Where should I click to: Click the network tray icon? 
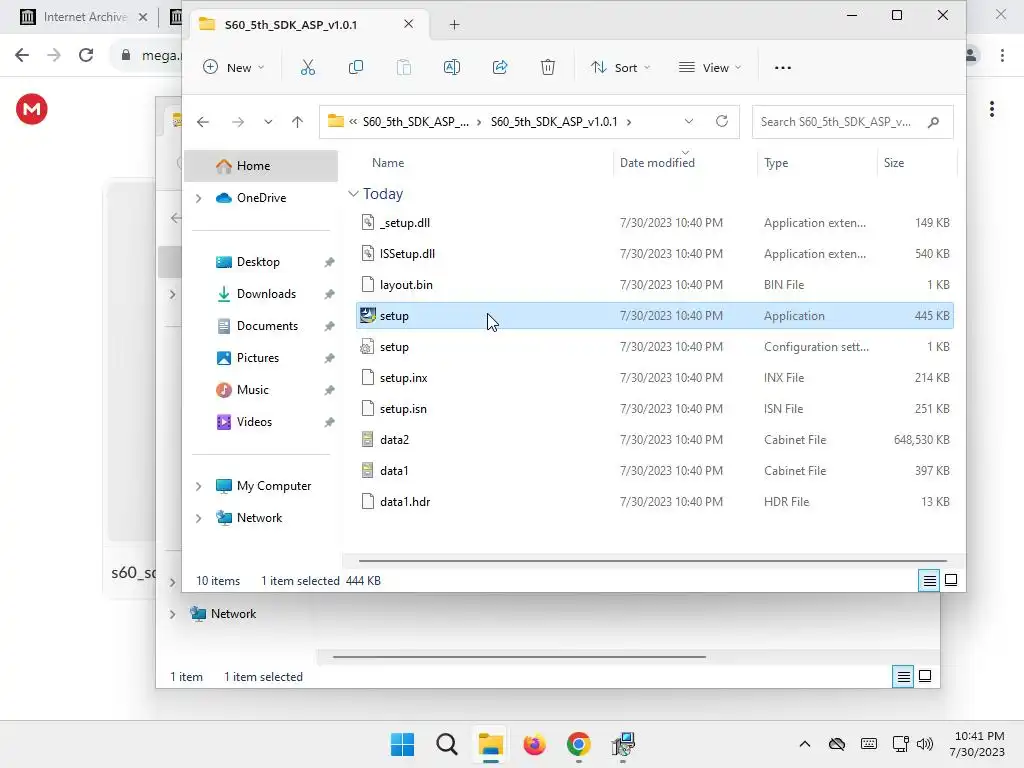pyautogui.click(x=901, y=744)
